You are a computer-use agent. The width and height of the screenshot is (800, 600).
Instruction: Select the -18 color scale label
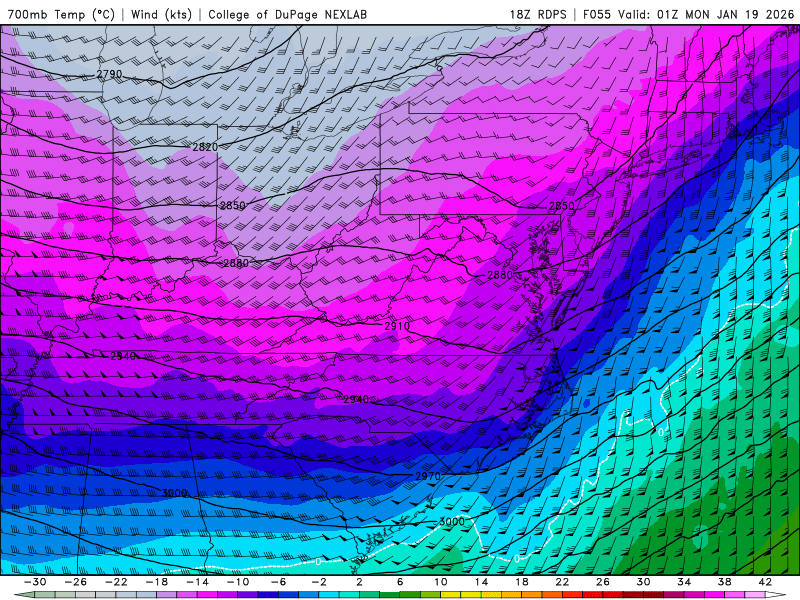(157, 582)
